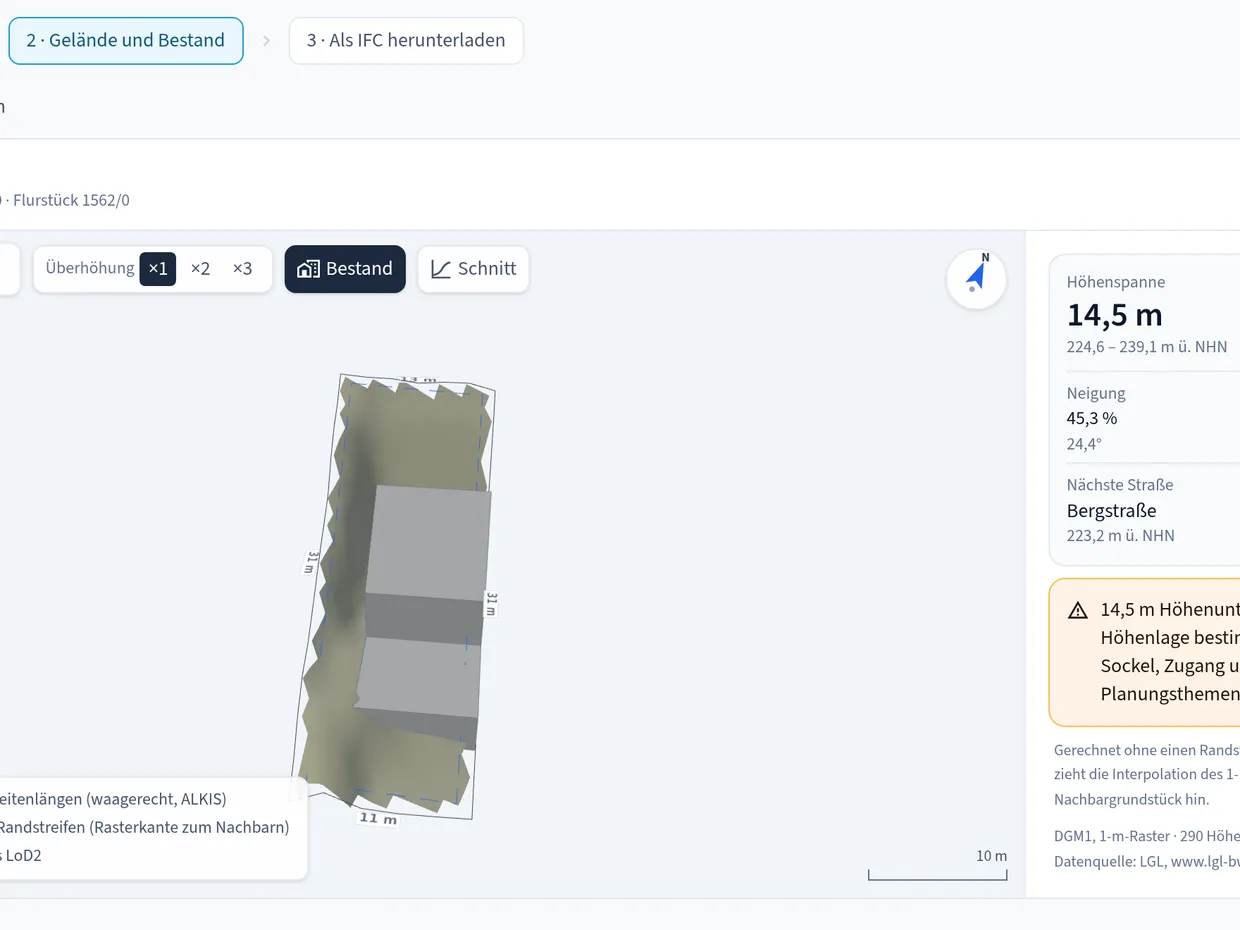Click the 'Randstreifen (Rasterkante zum Nachbarn)' legend entry
The height and width of the screenshot is (930, 1240).
[143, 827]
